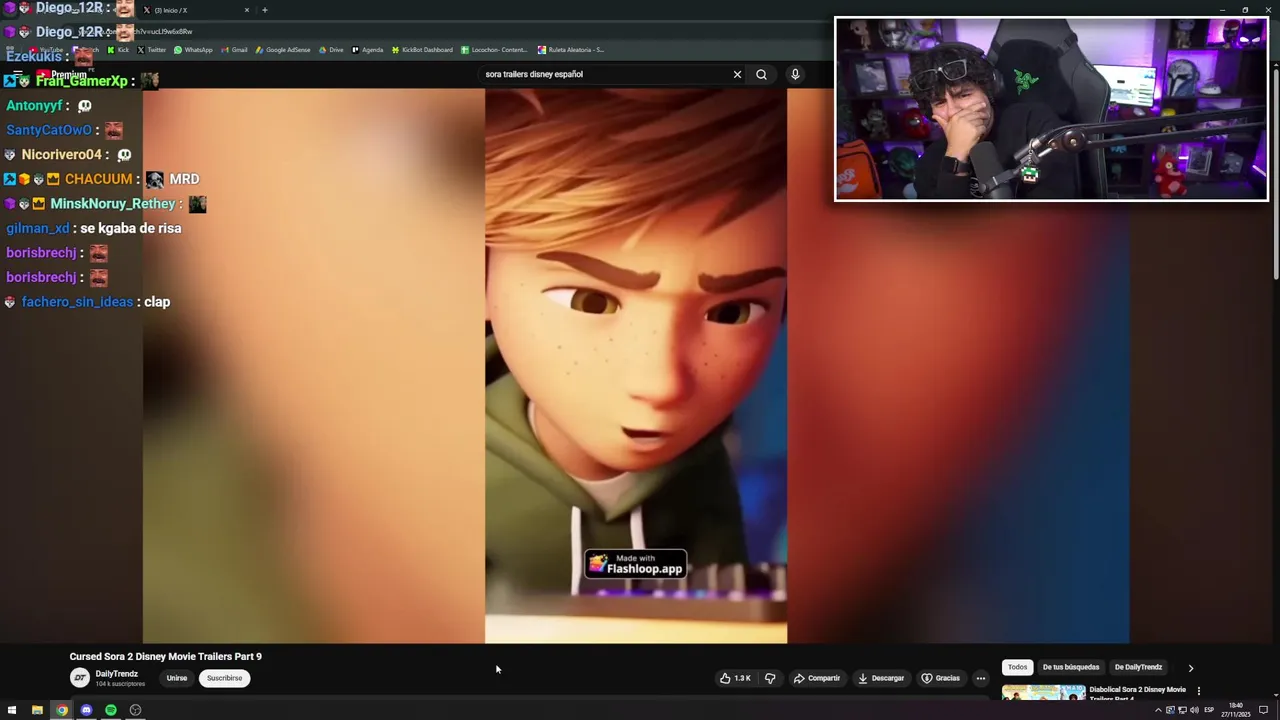Click the Unirse membership button

tap(177, 678)
